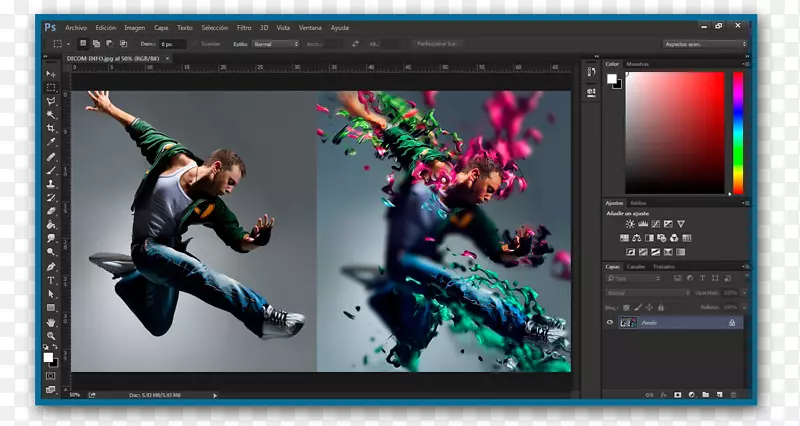The image size is (800, 426).
Task: Select the Eraser tool
Action: tap(51, 211)
